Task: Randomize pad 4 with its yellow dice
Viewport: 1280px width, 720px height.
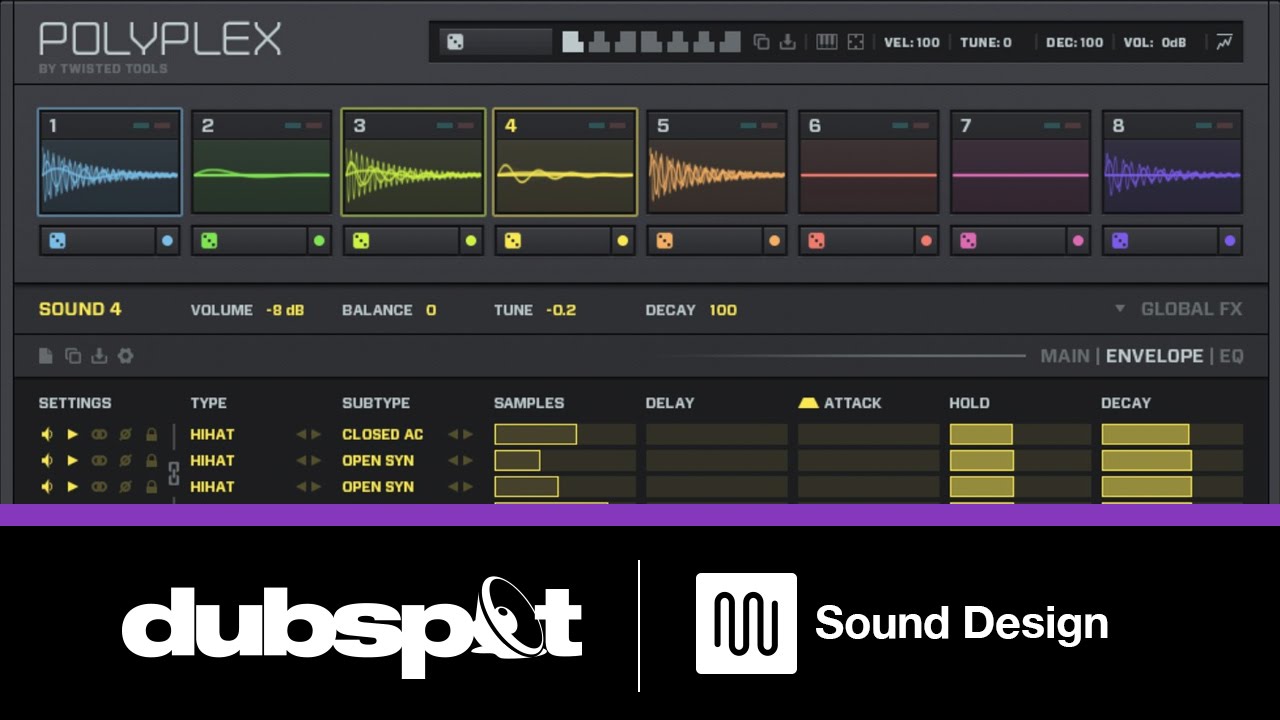Action: (514, 241)
